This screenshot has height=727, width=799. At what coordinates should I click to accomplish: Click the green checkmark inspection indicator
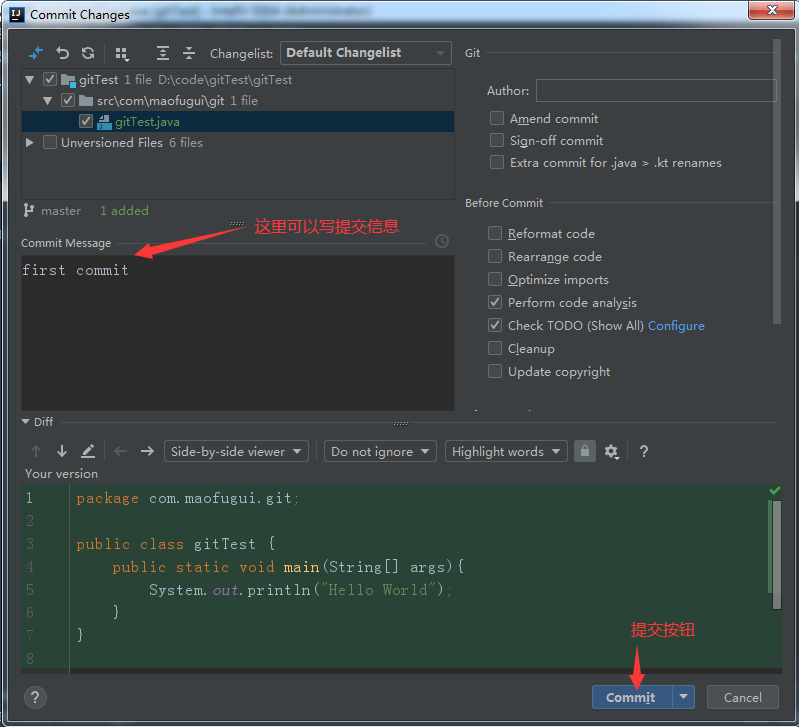tap(775, 491)
